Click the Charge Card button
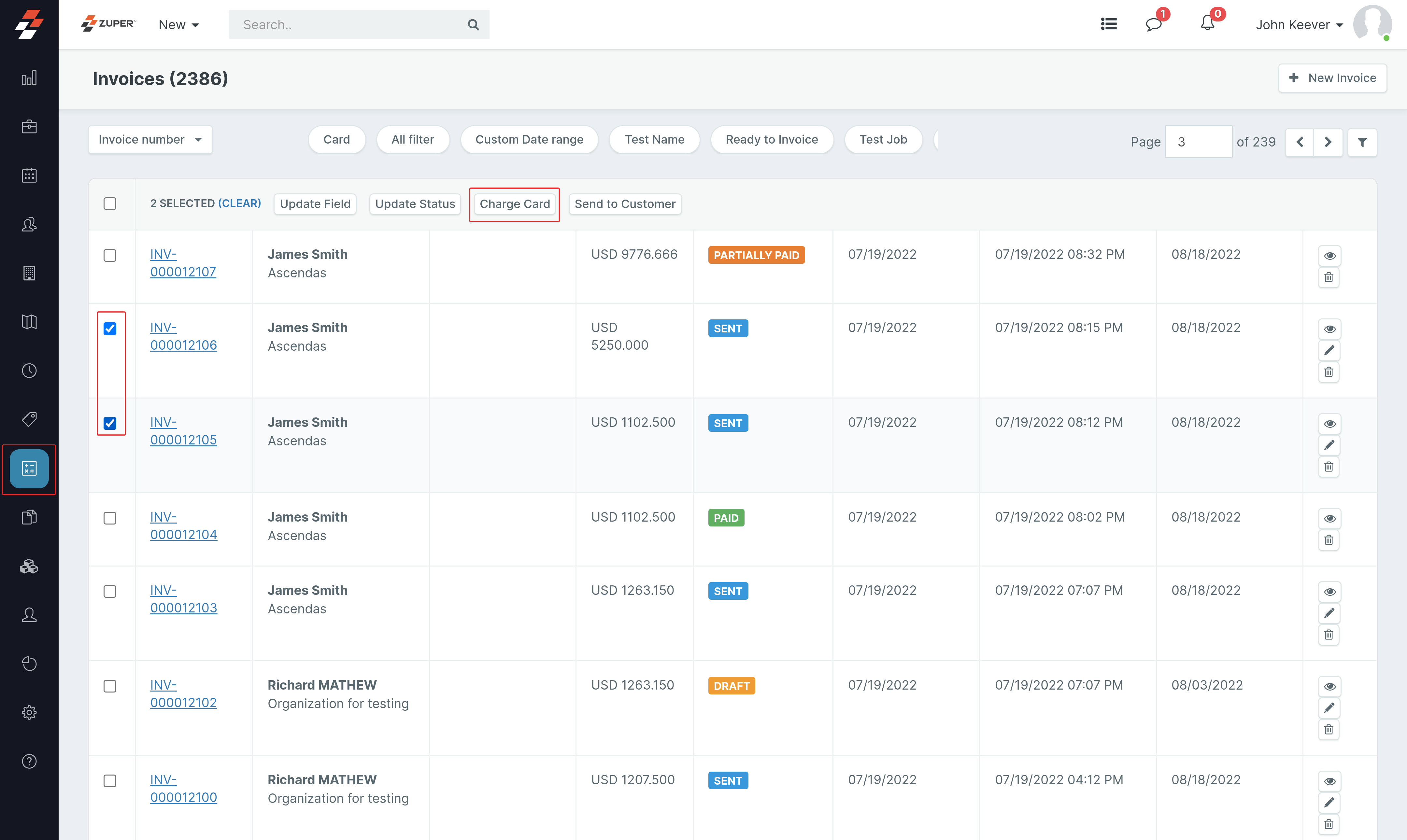Image resolution: width=1407 pixels, height=840 pixels. point(514,204)
